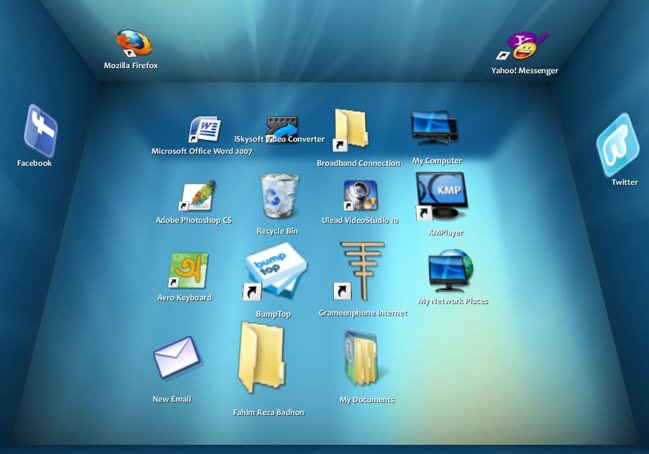The height and width of the screenshot is (454, 649).
Task: Select the Facebook icon on the left wall
Action: [41, 131]
